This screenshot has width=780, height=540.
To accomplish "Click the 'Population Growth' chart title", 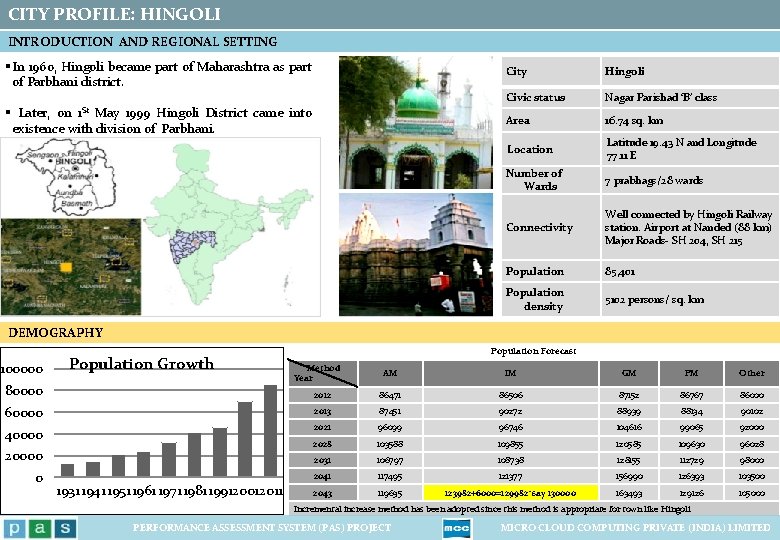I will [x=142, y=363].
